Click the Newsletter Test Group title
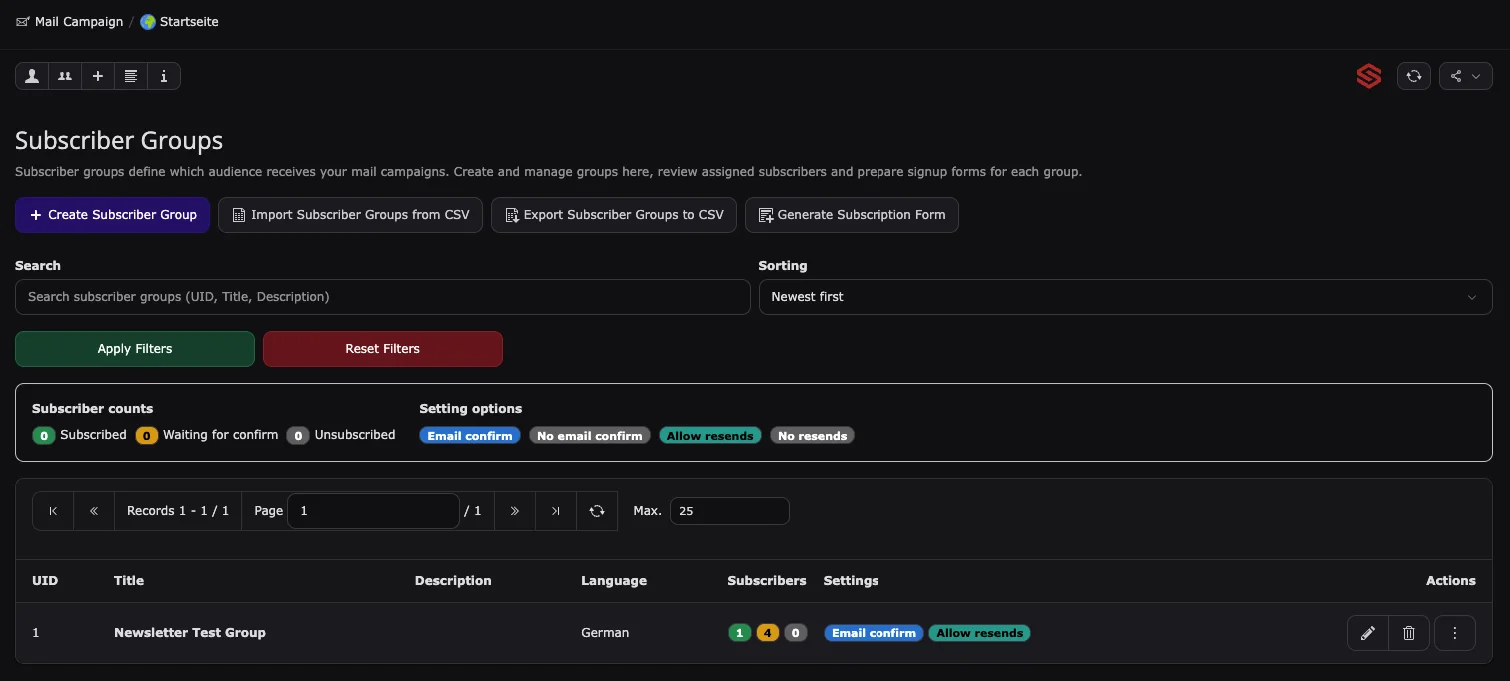 click(190, 633)
